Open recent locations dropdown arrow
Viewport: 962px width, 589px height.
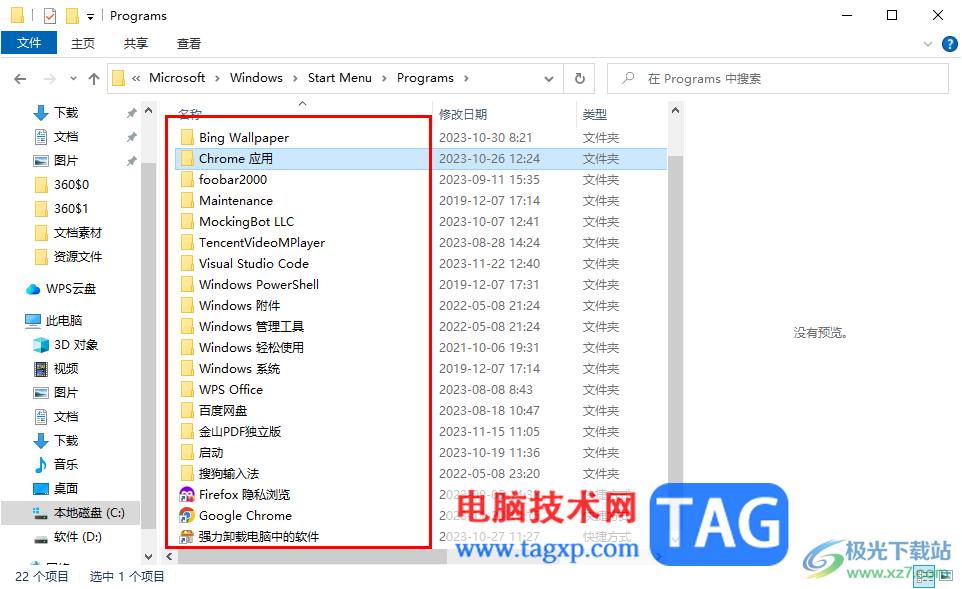pyautogui.click(x=74, y=79)
